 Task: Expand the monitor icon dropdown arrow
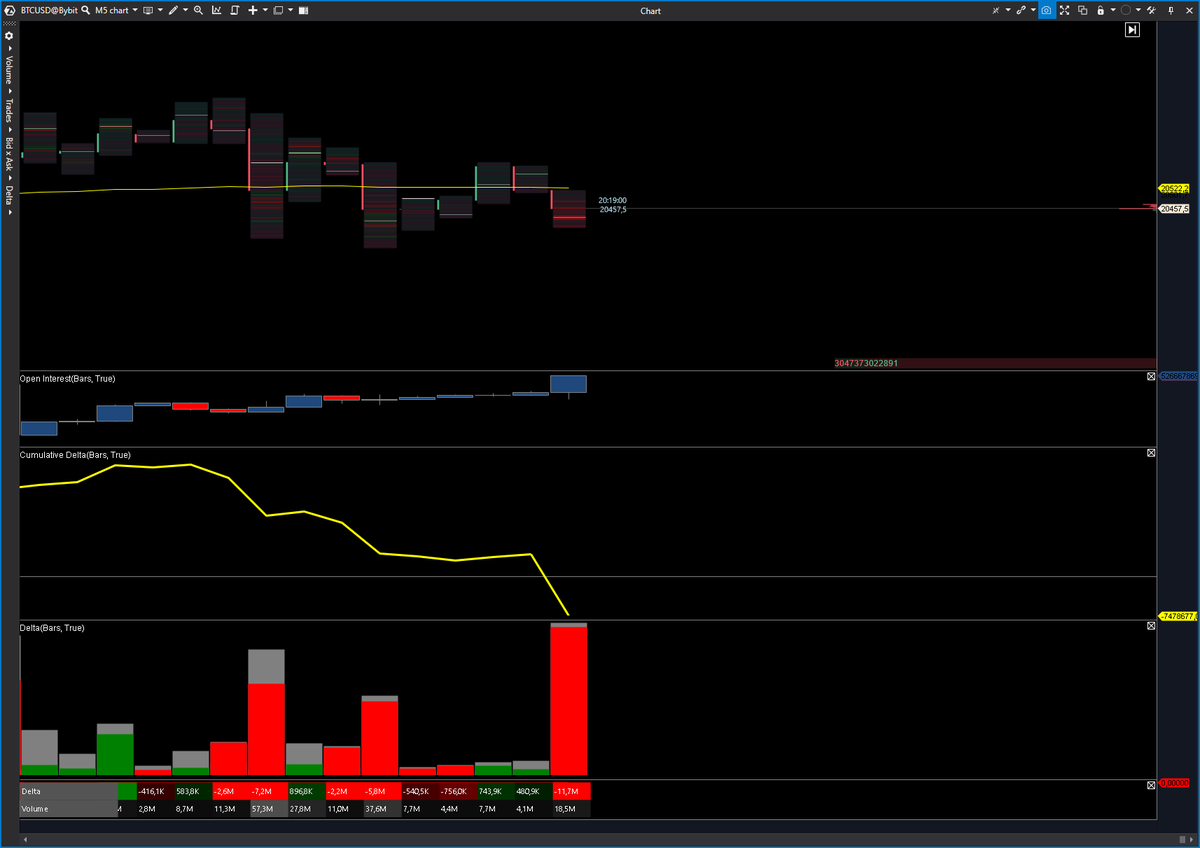pyautogui.click(x=160, y=10)
